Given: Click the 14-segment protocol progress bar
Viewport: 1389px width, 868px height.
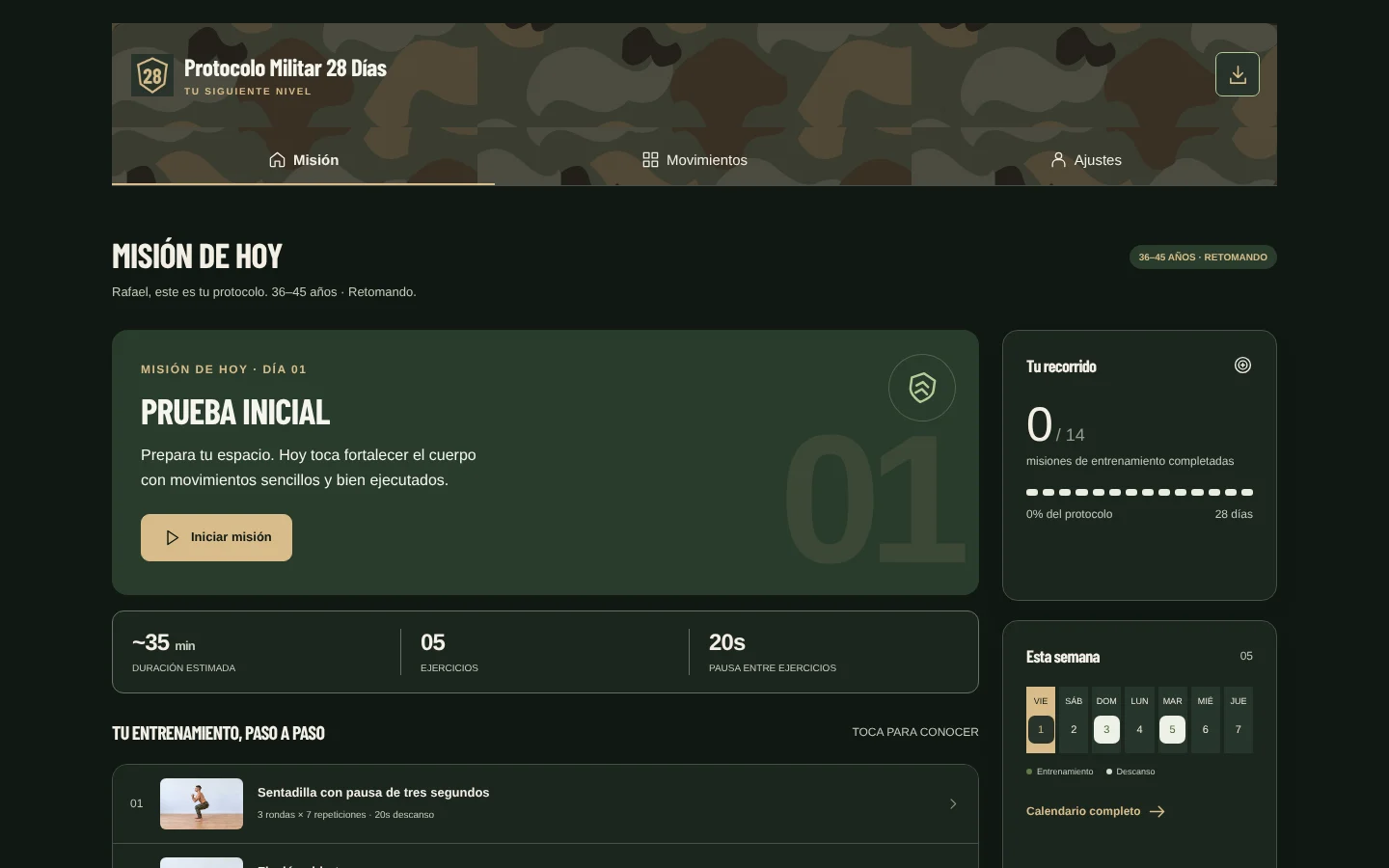Looking at the screenshot, I should (x=1139, y=492).
